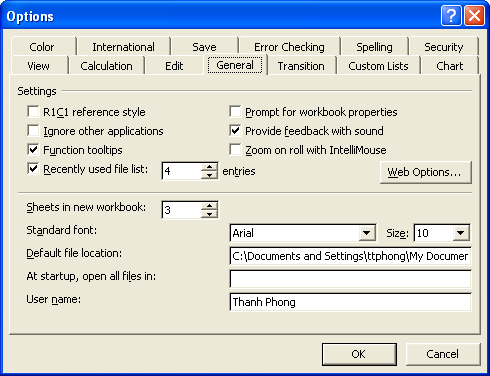Open the Calculation tab
The height and width of the screenshot is (376, 490).
pyautogui.click(x=106, y=66)
